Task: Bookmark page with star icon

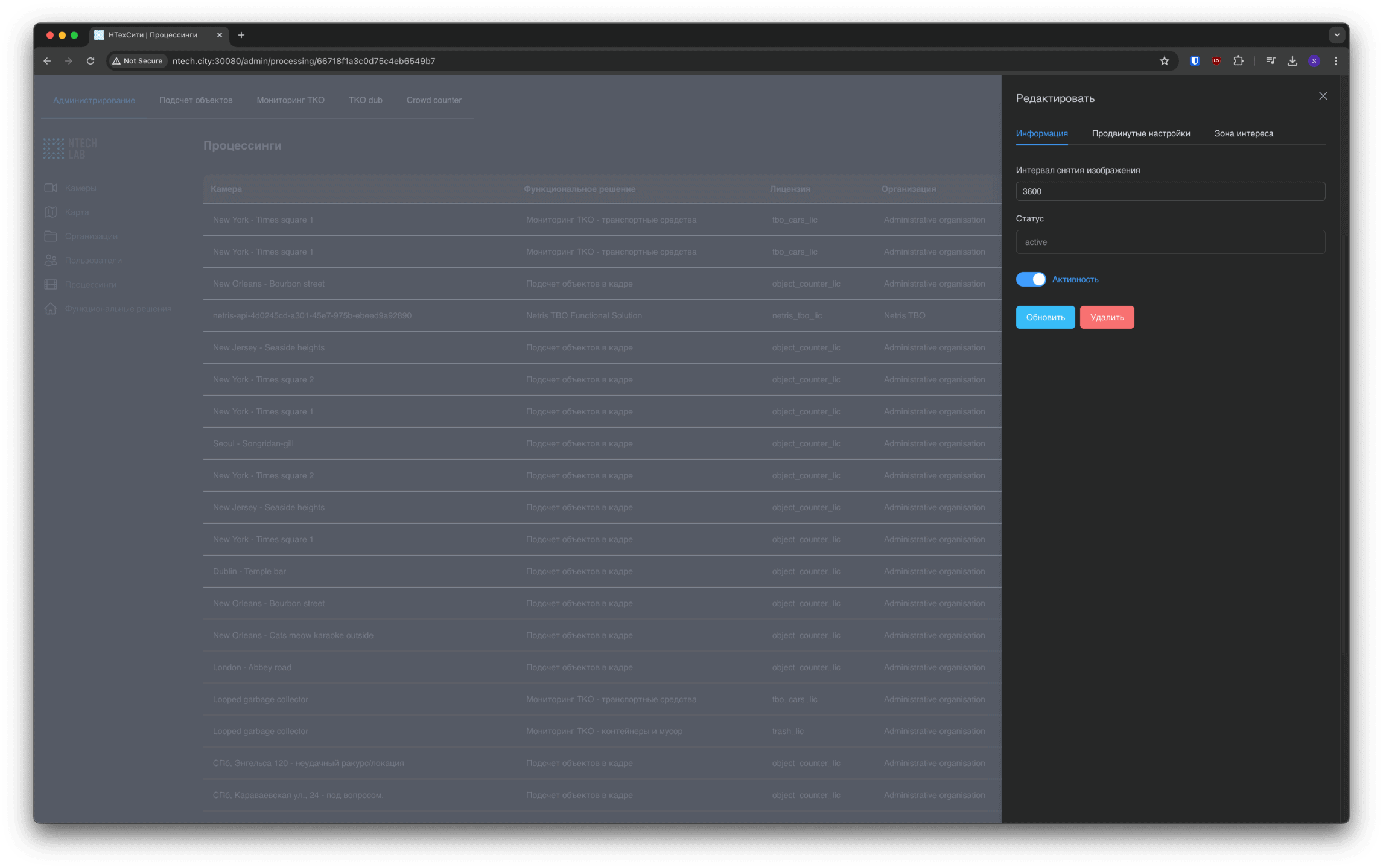Action: coord(1164,61)
